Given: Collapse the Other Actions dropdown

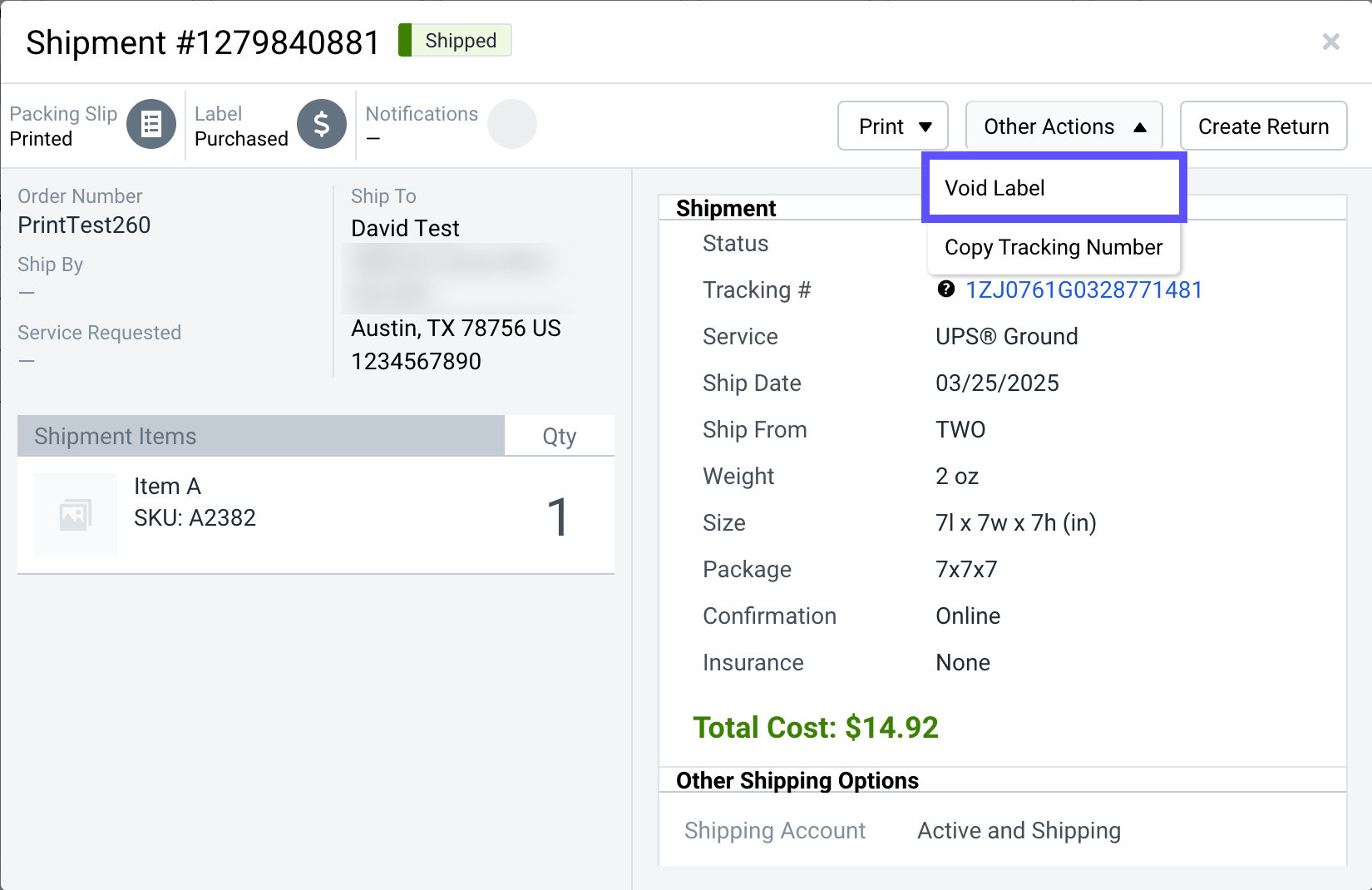Looking at the screenshot, I should (x=1064, y=126).
